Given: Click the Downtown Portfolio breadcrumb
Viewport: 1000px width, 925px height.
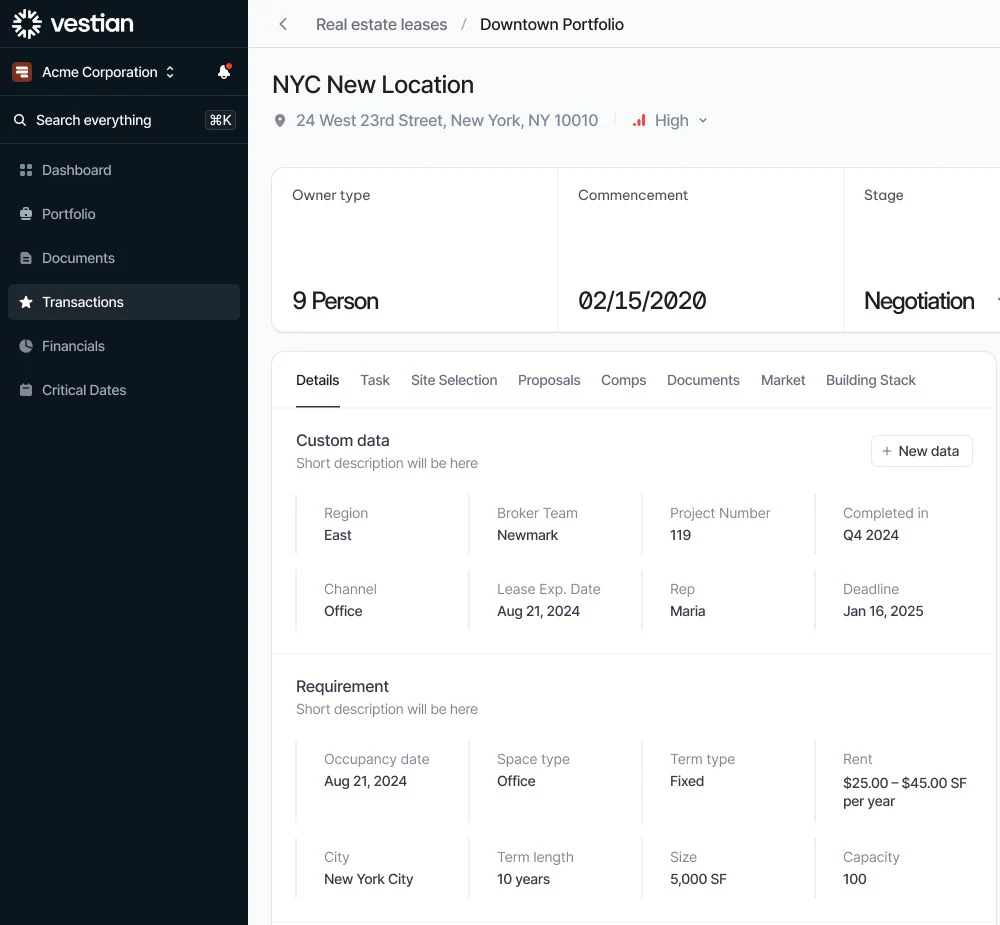Looking at the screenshot, I should coord(552,24).
